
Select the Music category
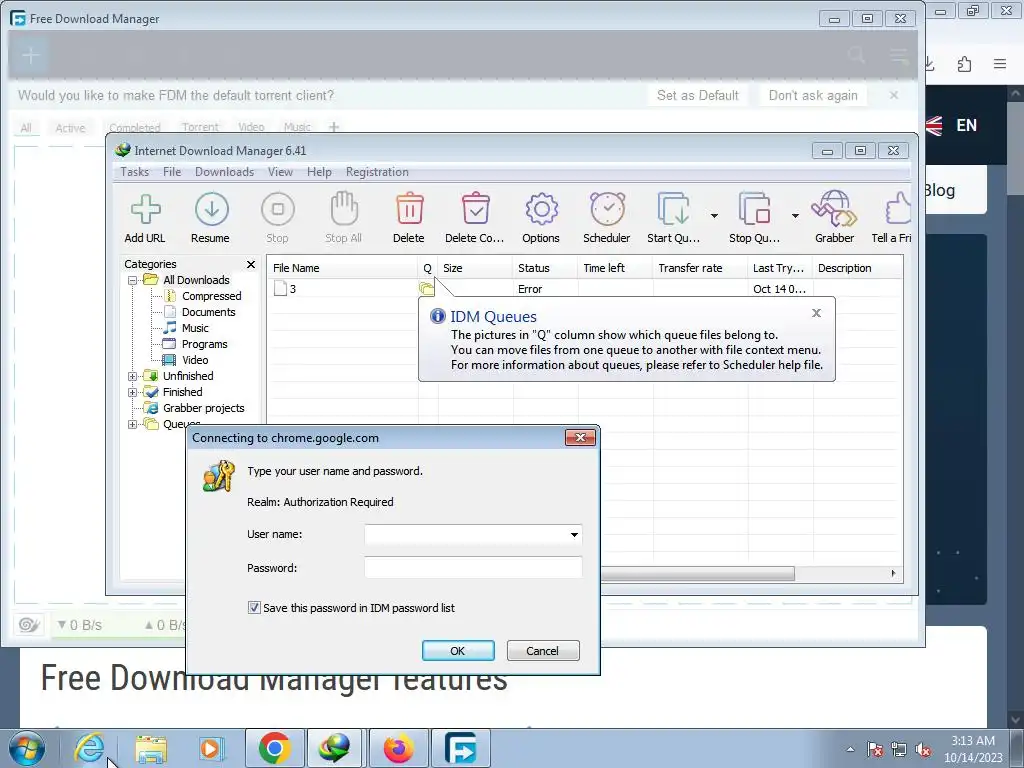pyautogui.click(x=195, y=328)
